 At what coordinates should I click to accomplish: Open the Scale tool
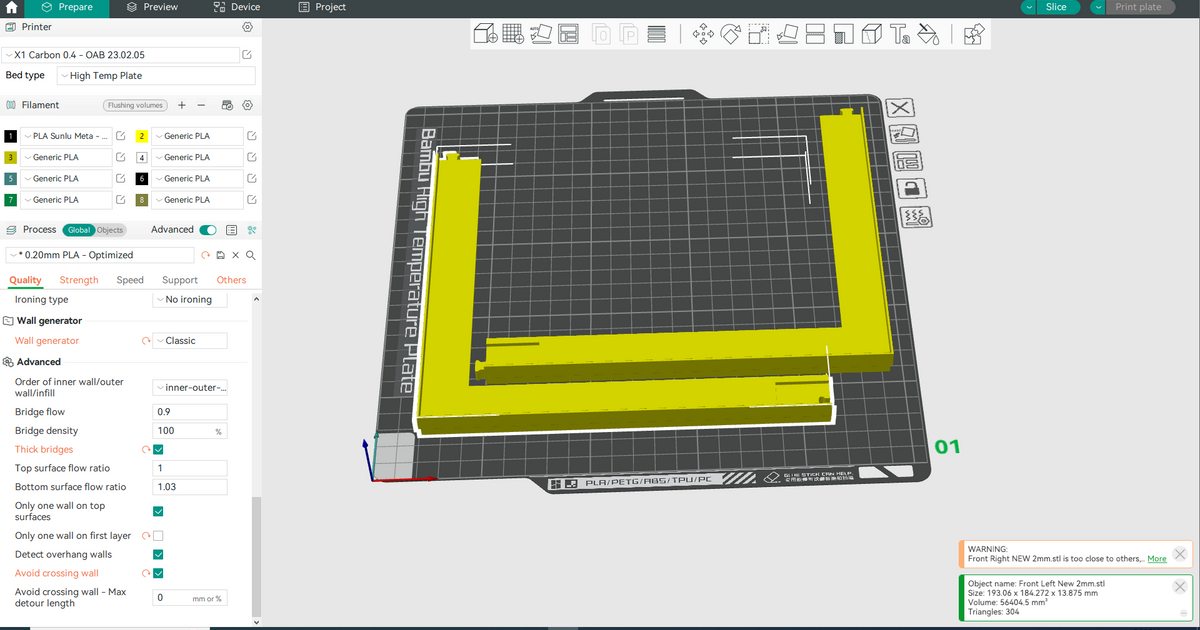[x=757, y=33]
